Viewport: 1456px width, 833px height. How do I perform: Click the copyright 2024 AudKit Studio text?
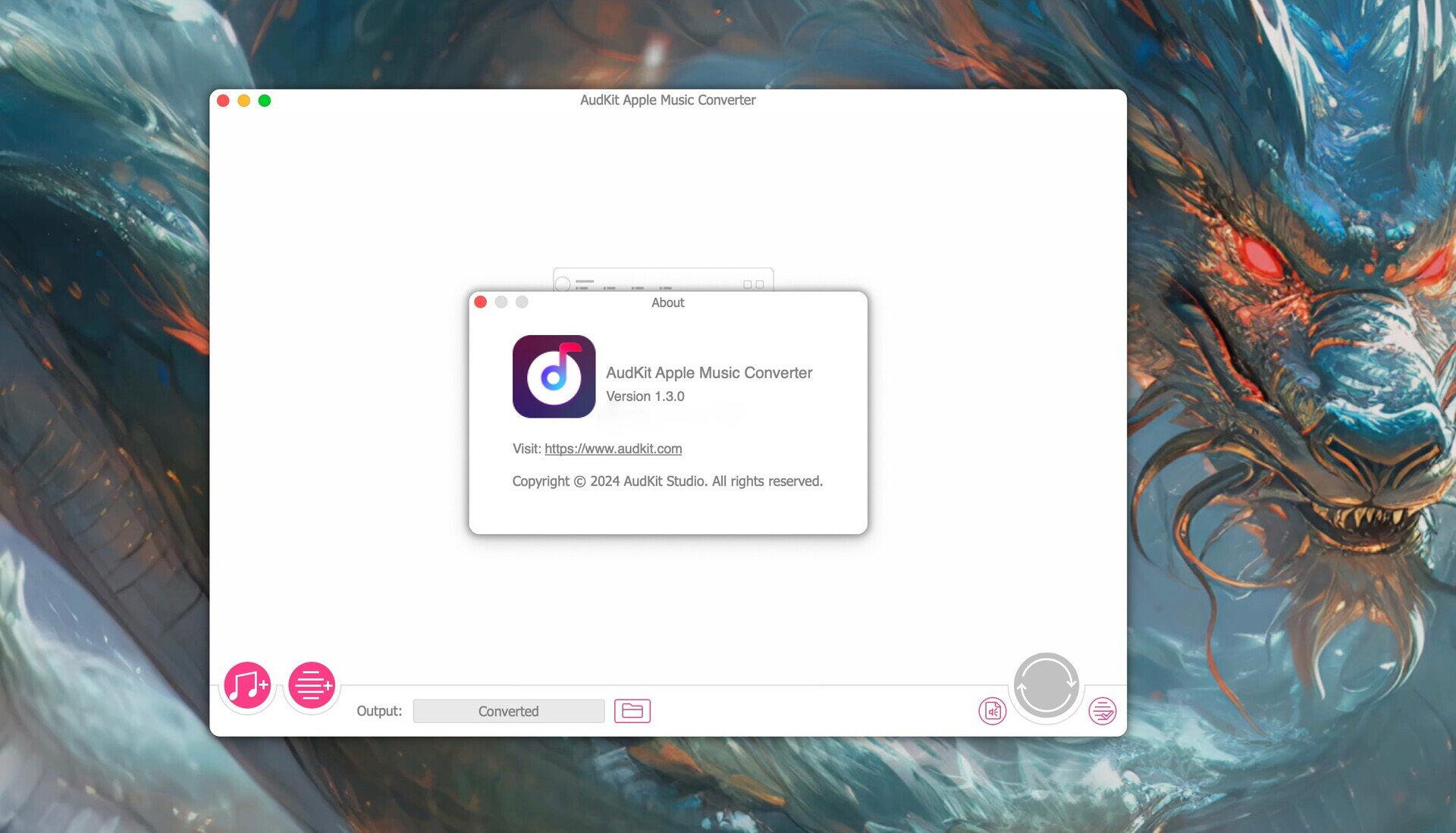pyautogui.click(x=667, y=481)
